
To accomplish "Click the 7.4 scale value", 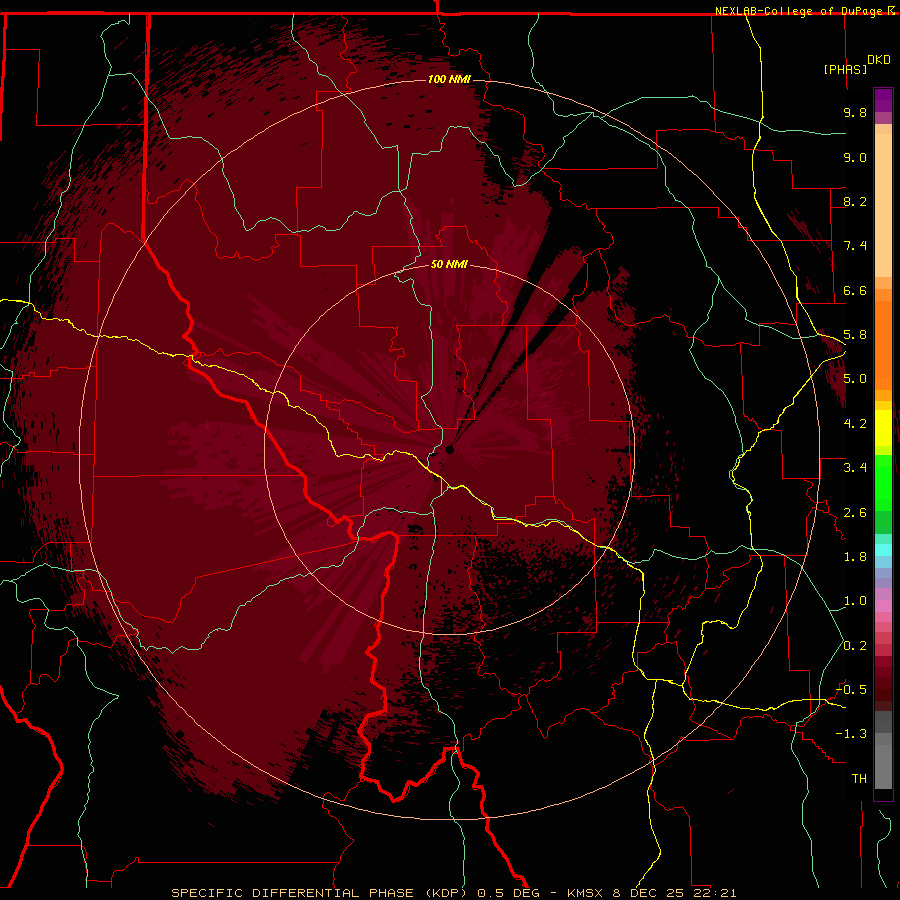I will [855, 246].
